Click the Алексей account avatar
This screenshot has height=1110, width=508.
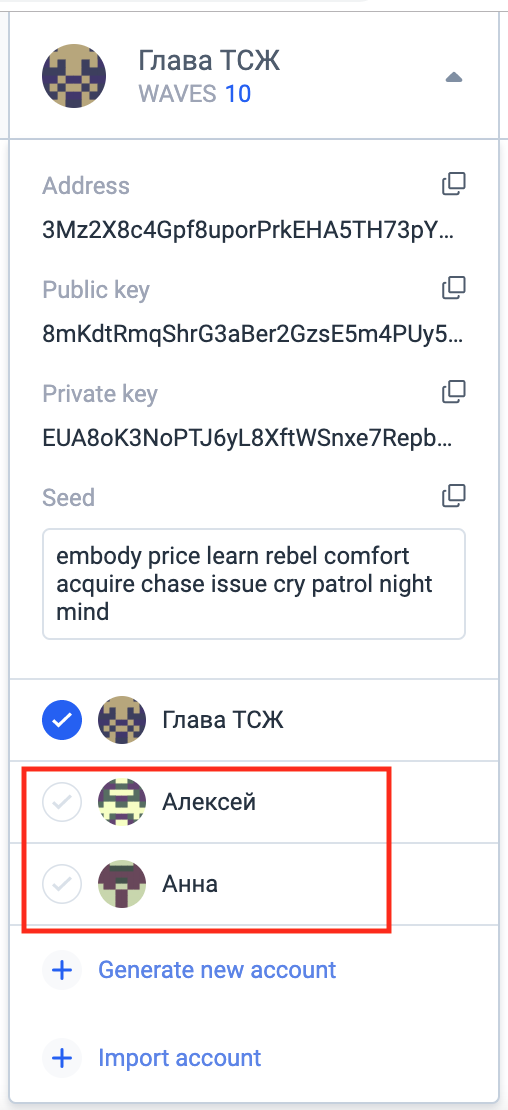tap(122, 802)
